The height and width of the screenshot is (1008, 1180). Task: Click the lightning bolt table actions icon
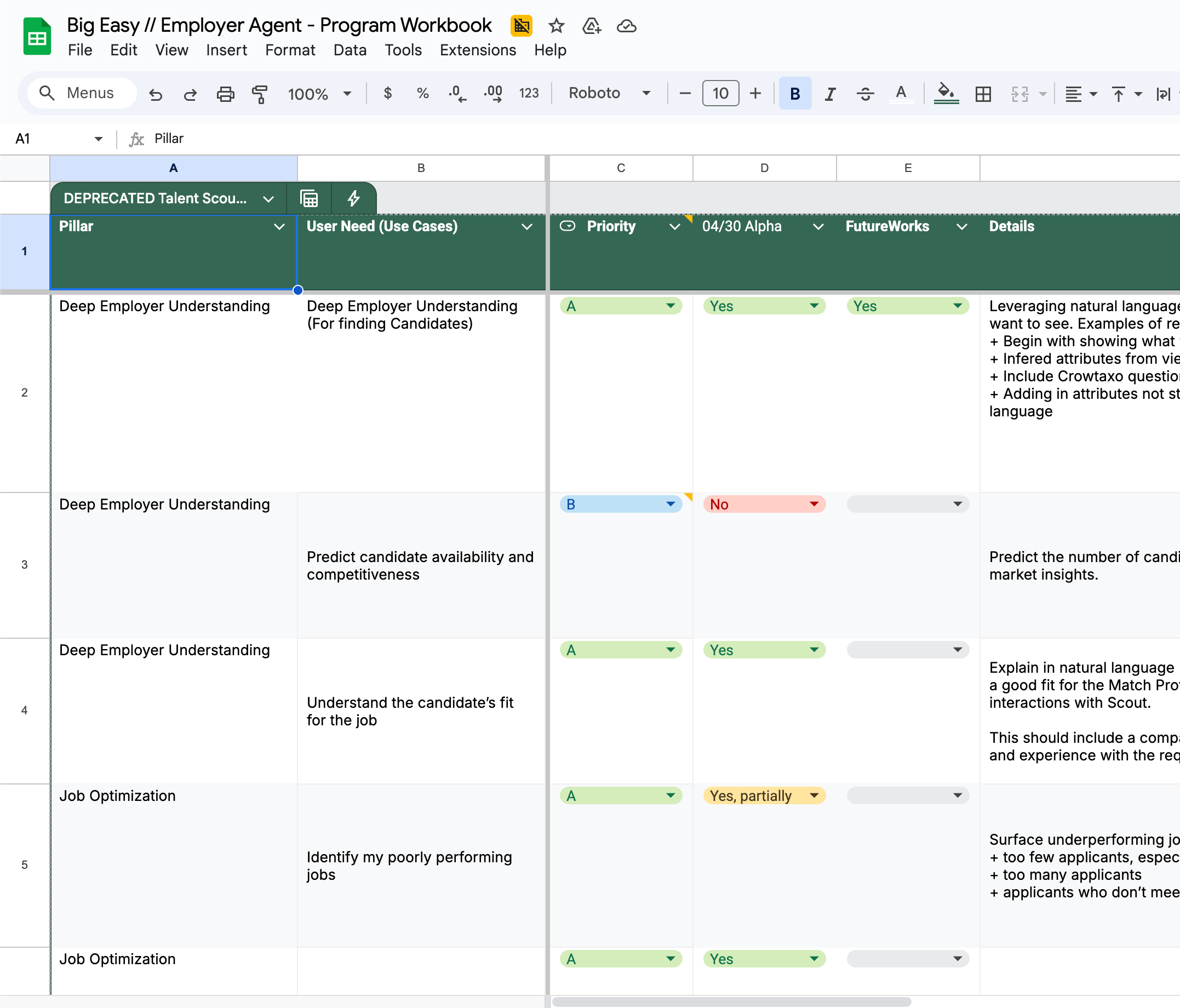click(354, 198)
